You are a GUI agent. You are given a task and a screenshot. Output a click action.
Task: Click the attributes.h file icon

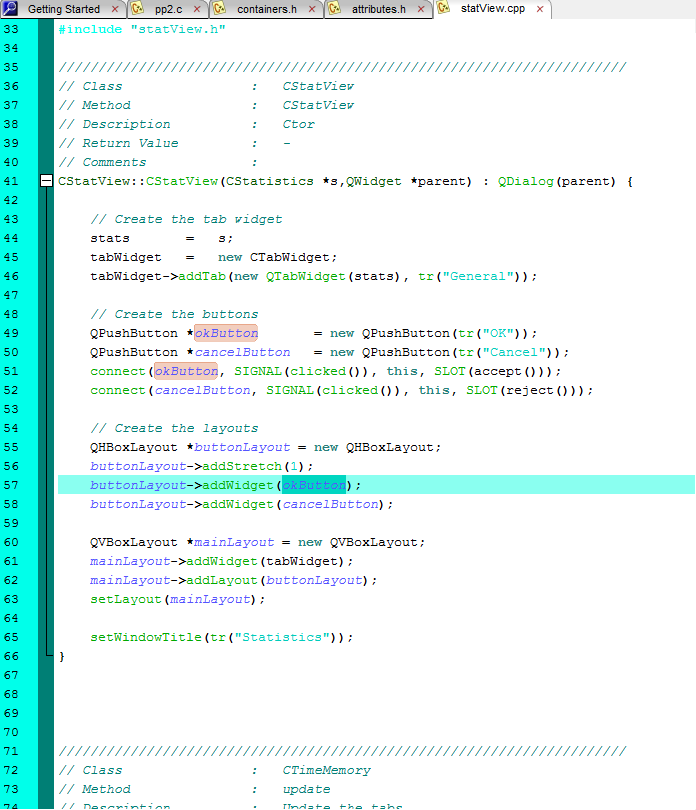click(335, 9)
